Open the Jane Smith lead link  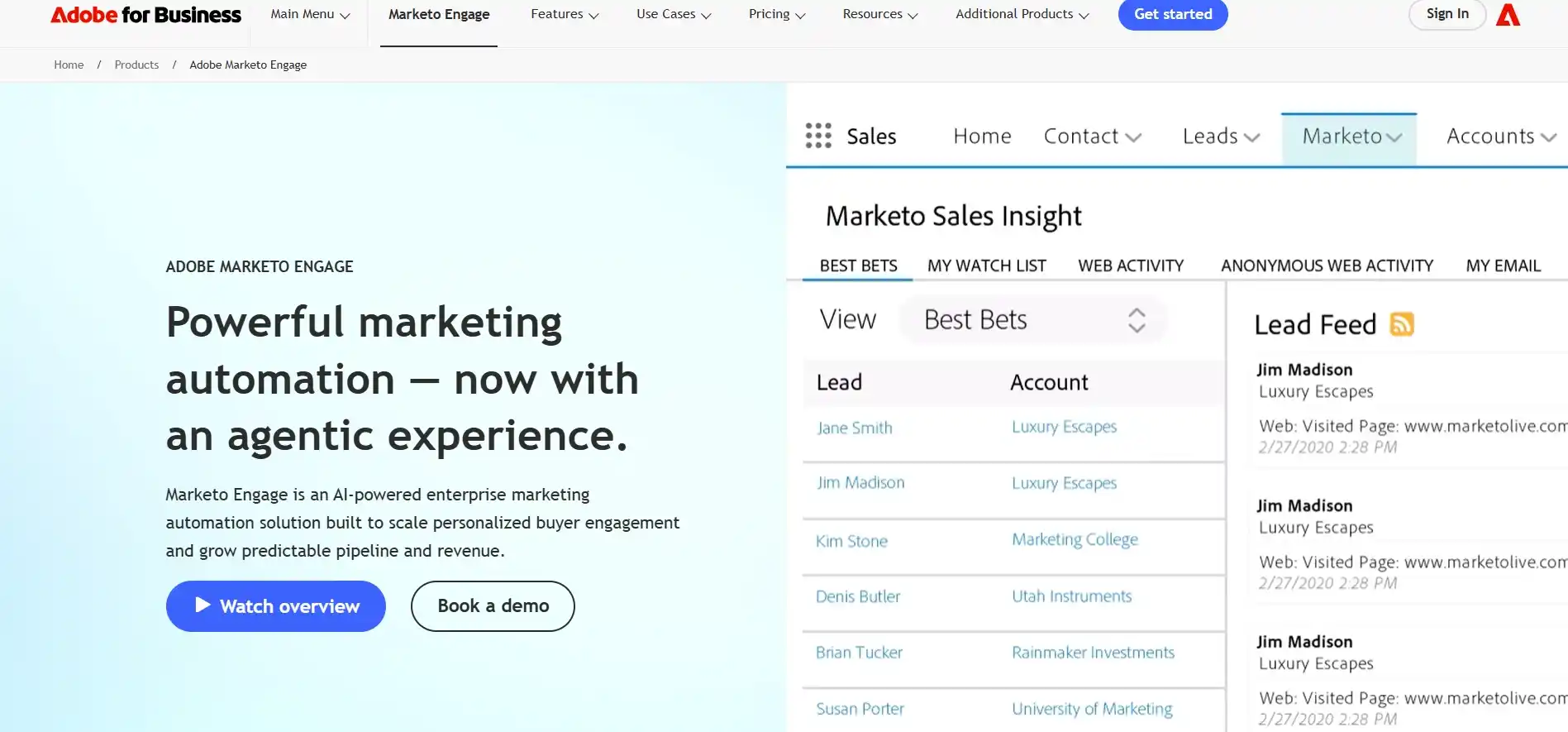pyautogui.click(x=854, y=428)
